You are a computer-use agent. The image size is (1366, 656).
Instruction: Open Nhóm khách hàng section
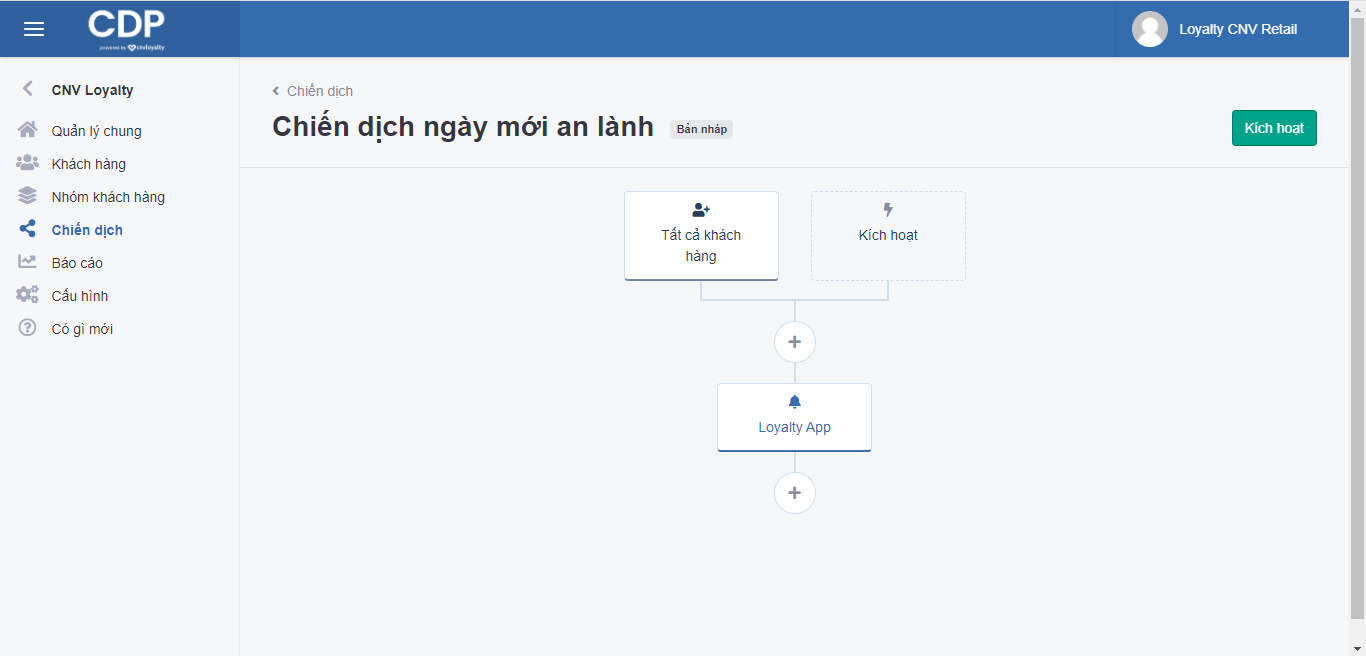(x=108, y=197)
